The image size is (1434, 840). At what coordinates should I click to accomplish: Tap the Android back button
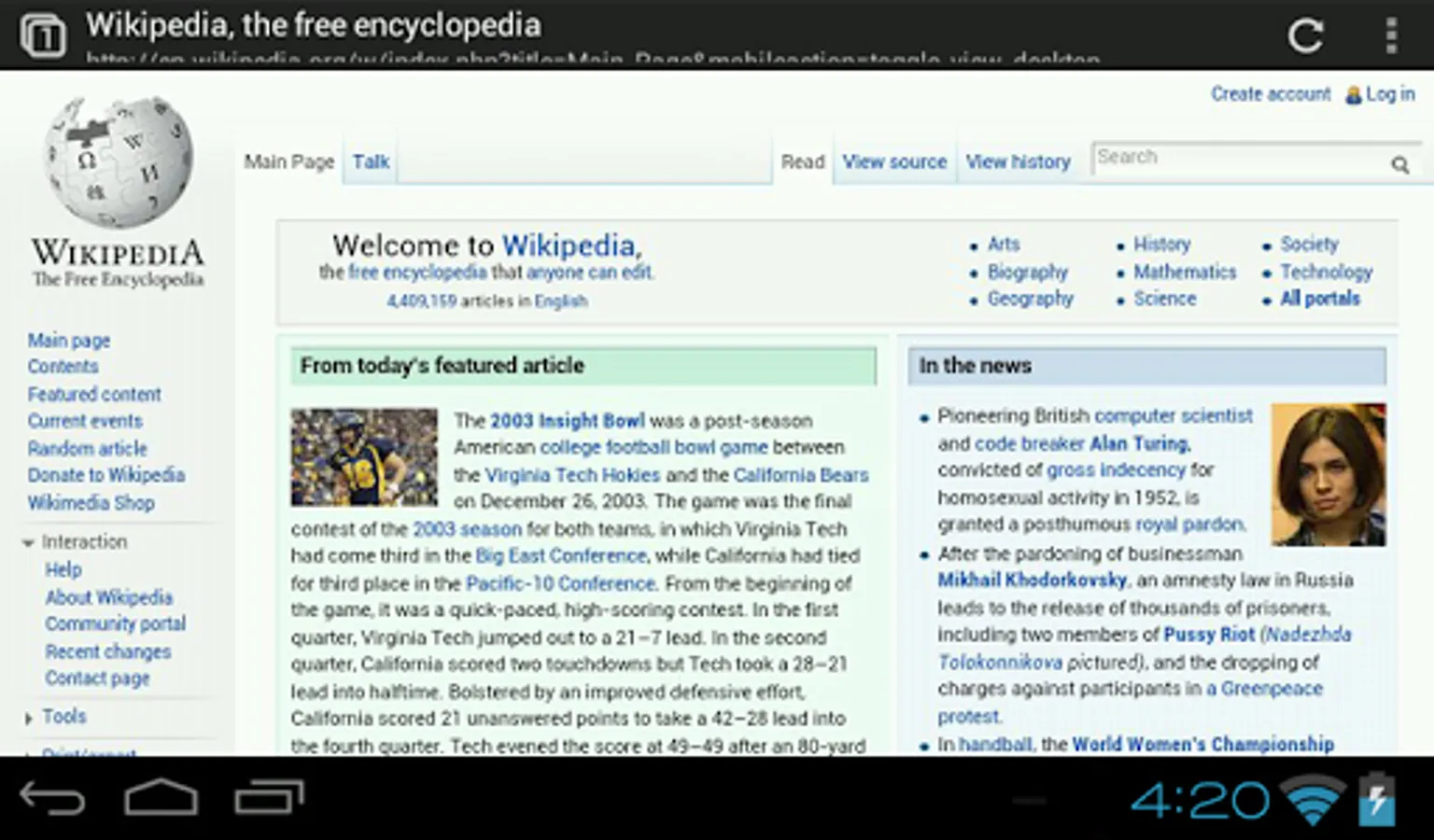[x=52, y=798]
